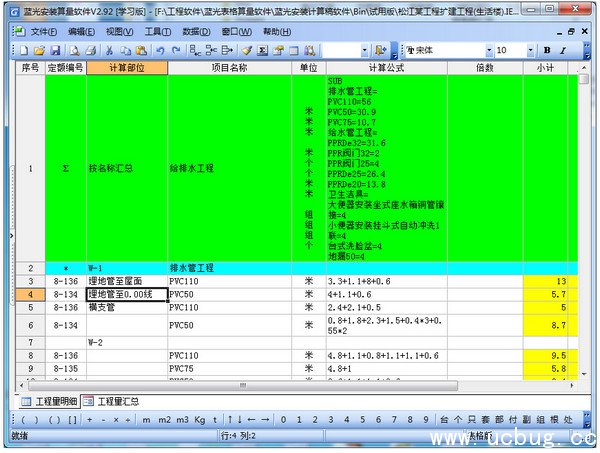Open file using folder toolbar icon
Image resolution: width=600 pixels, height=453 pixels.
point(39,51)
